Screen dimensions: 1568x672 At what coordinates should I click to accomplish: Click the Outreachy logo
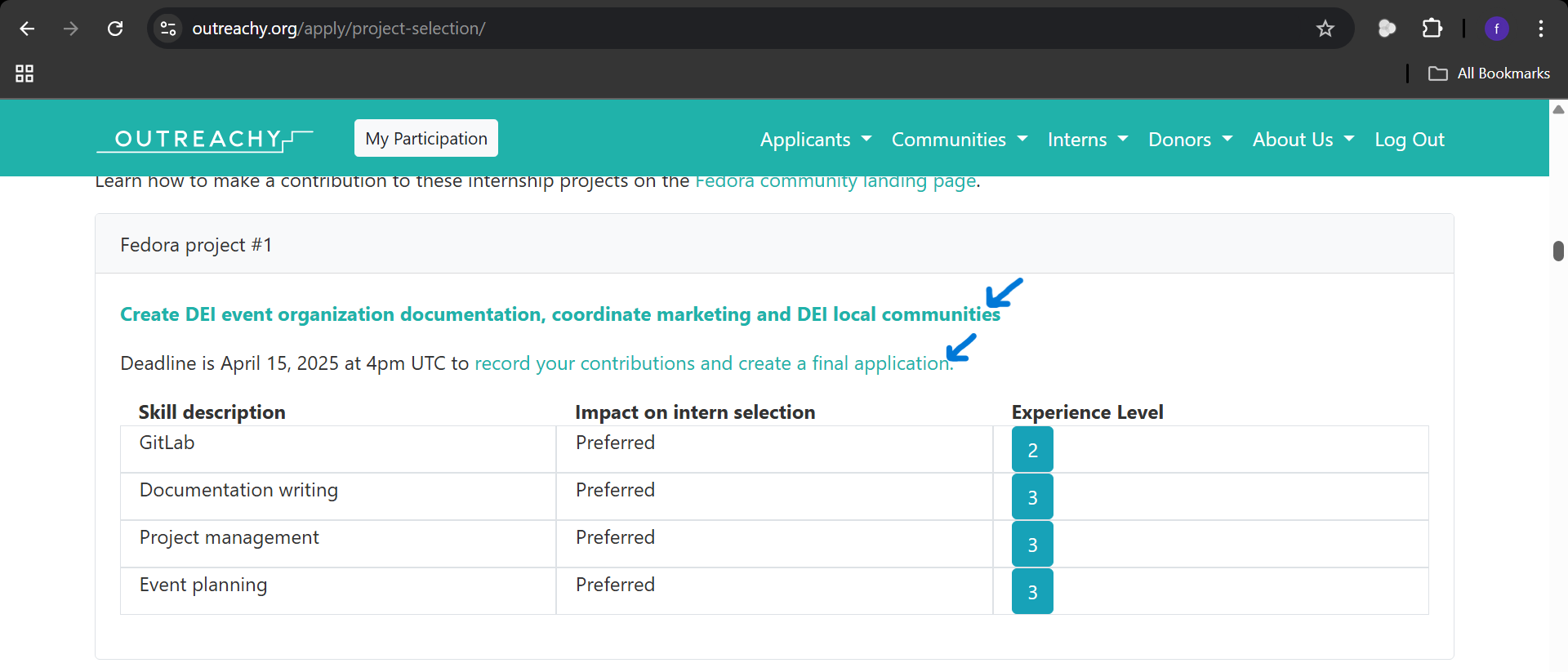[x=204, y=139]
